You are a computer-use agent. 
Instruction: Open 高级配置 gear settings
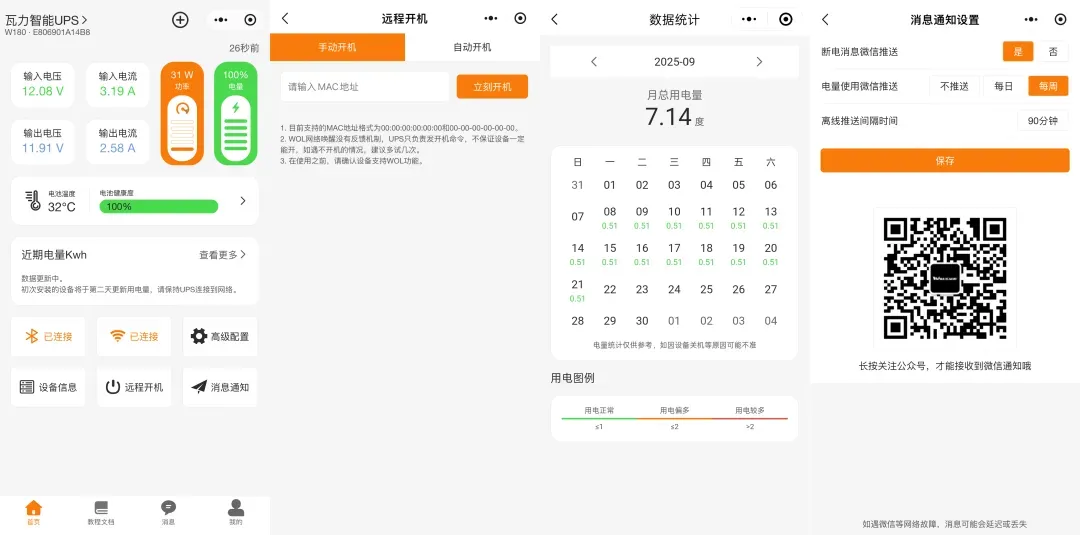point(220,337)
